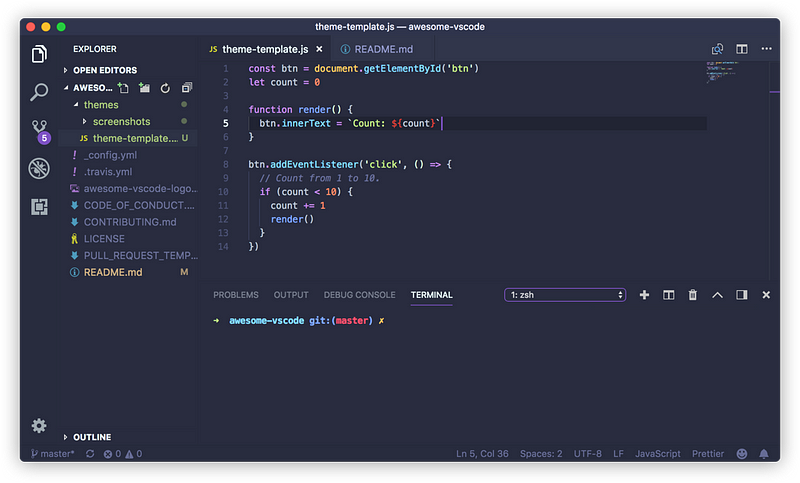Maximize the terminal panel with chevron up
This screenshot has width=800, height=483.
click(717, 295)
